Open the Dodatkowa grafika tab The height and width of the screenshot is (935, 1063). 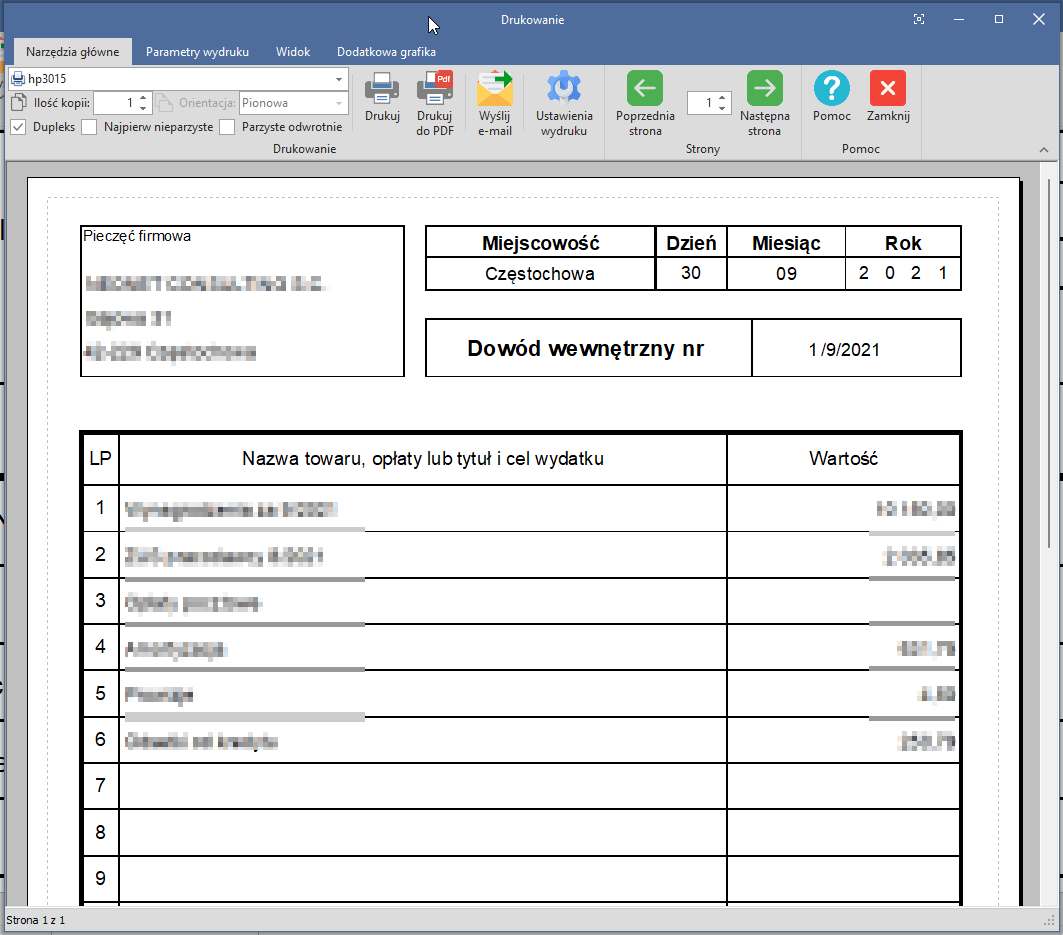click(386, 52)
